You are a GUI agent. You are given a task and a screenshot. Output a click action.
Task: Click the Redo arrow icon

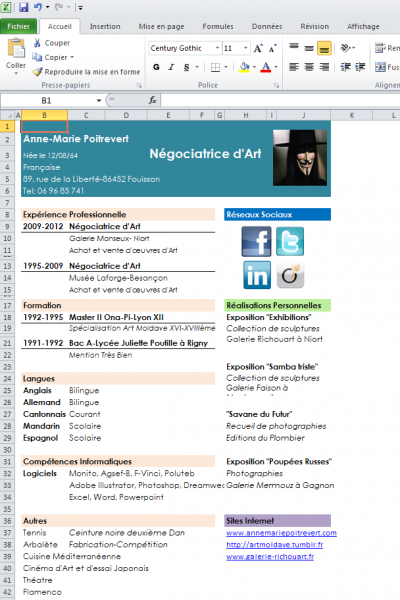(59, 7)
